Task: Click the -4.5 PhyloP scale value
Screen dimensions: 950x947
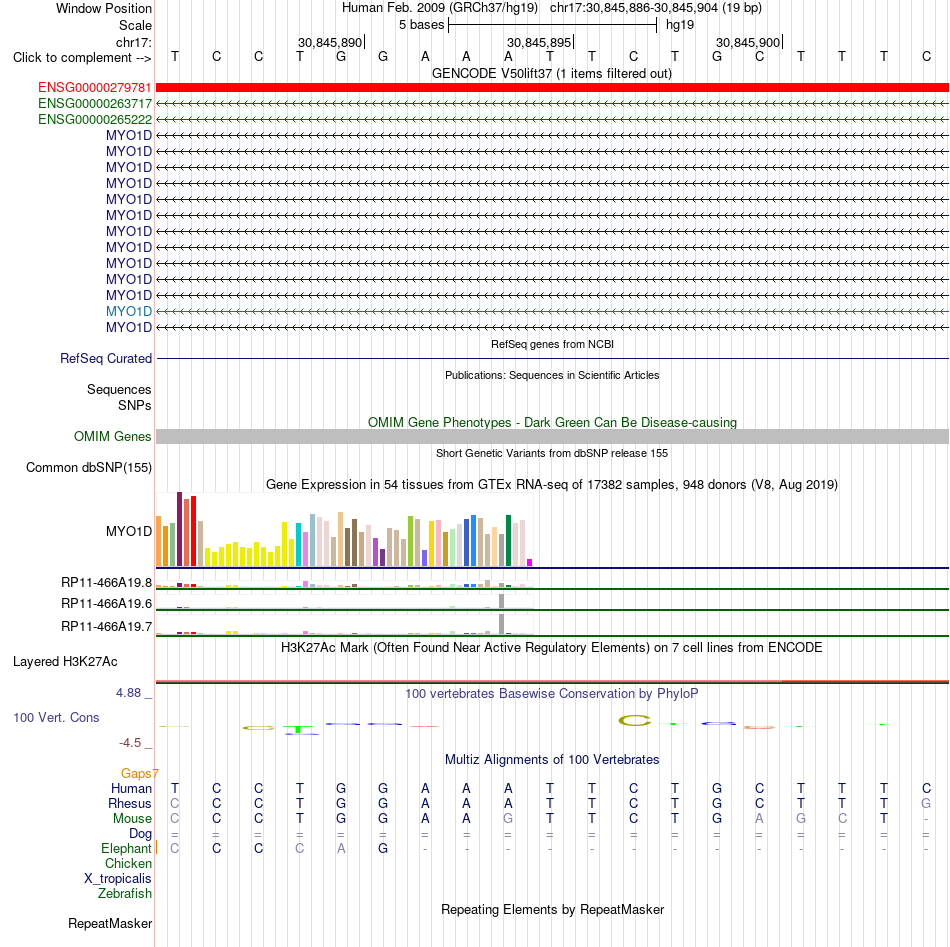Action: pyautogui.click(x=130, y=743)
